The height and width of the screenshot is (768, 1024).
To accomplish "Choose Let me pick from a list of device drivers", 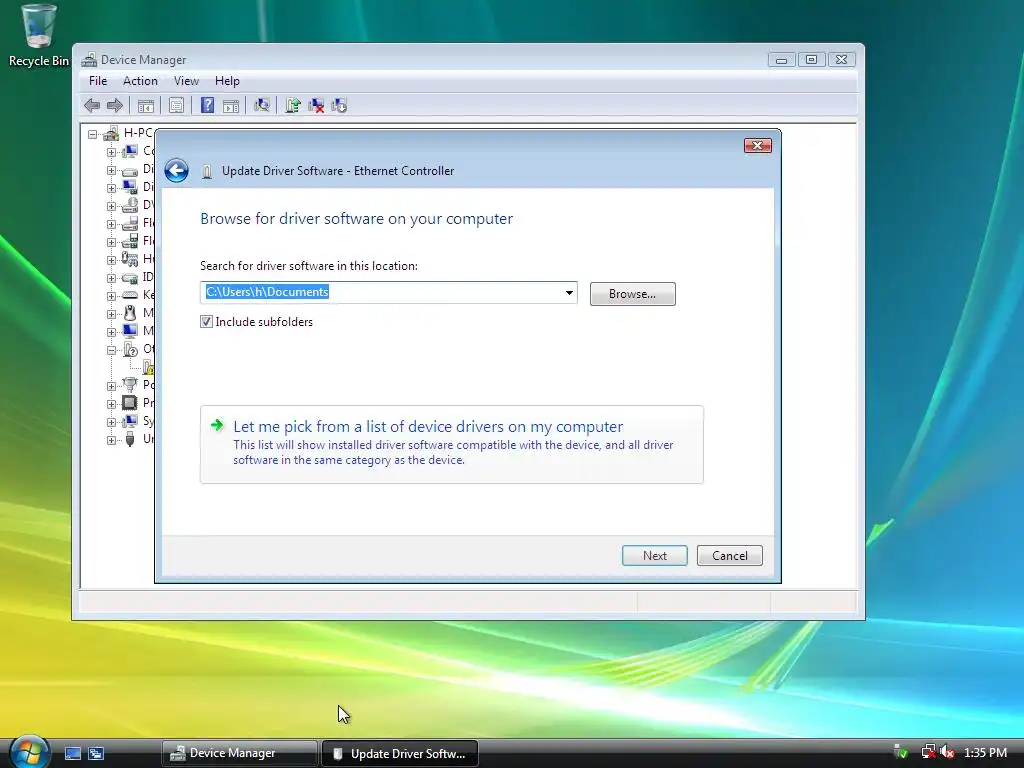I will (x=451, y=444).
